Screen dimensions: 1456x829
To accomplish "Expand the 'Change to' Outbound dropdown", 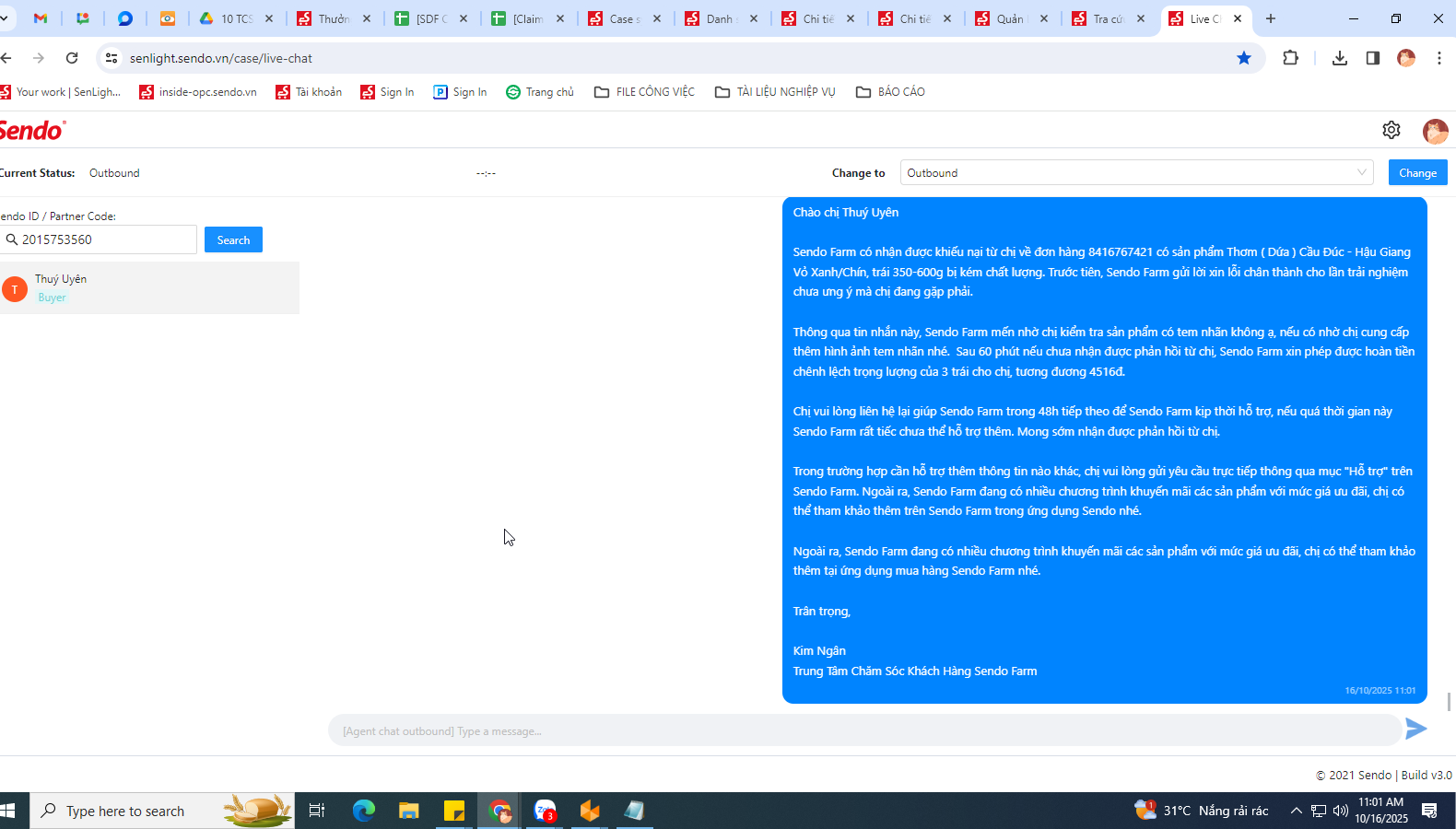I will click(x=1136, y=172).
